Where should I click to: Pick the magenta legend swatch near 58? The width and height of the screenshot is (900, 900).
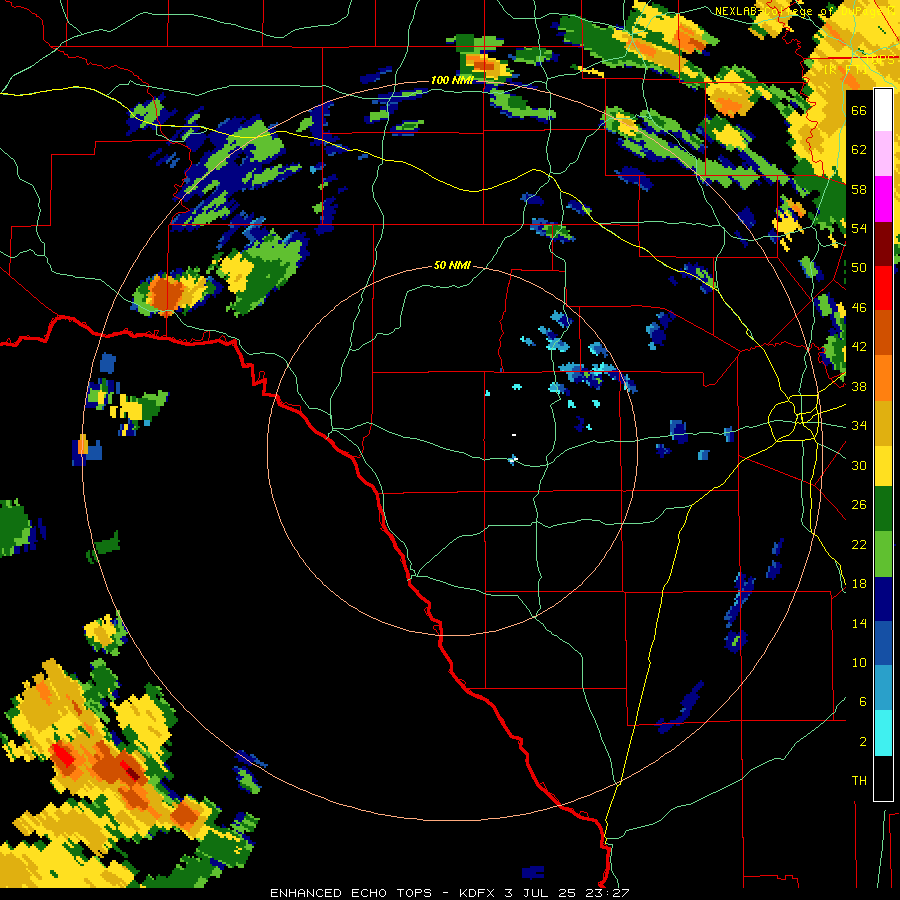point(883,199)
